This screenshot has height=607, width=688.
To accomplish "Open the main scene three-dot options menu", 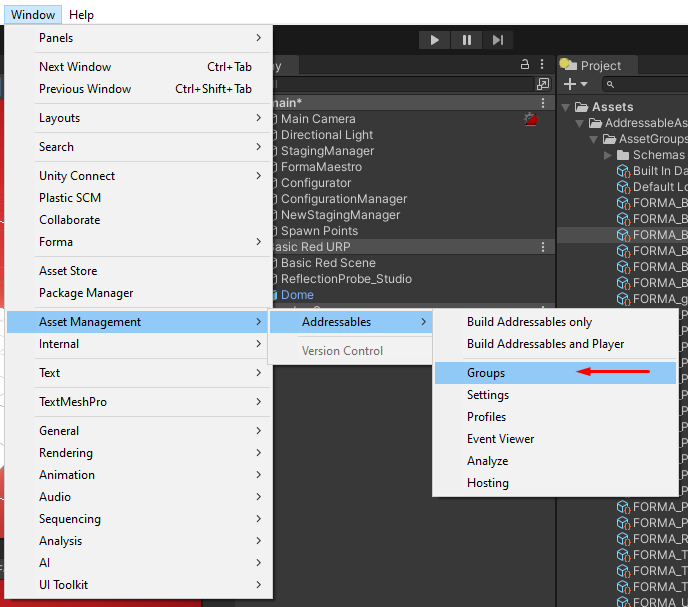I will [543, 103].
